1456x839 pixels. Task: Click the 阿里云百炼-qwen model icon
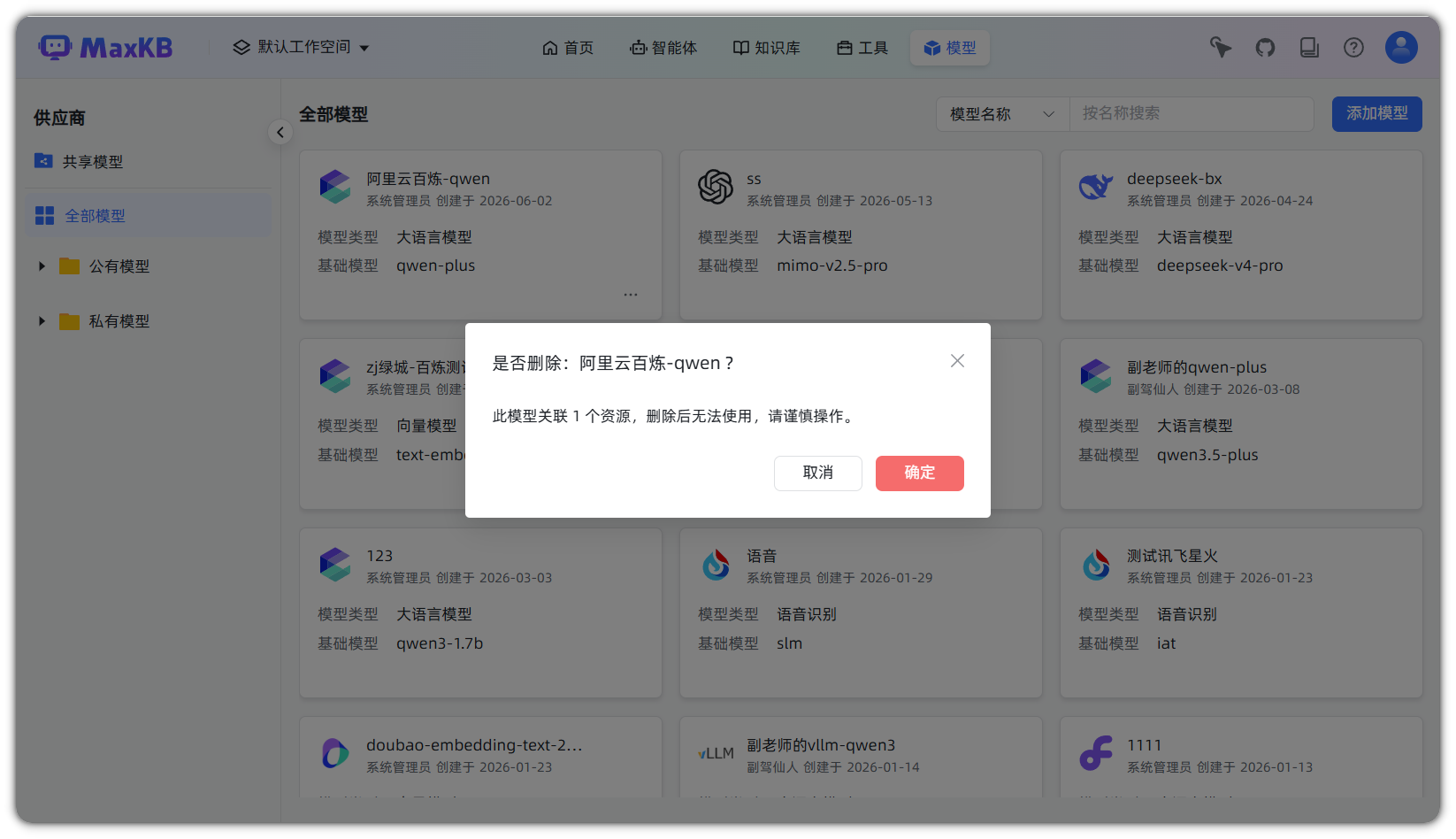click(x=335, y=187)
